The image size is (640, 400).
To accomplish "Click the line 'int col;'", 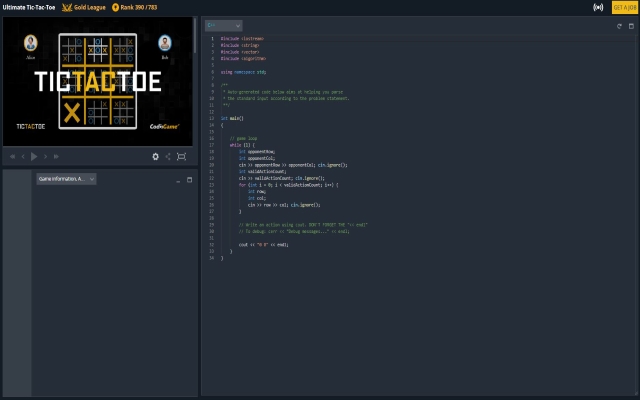I will coord(257,198).
